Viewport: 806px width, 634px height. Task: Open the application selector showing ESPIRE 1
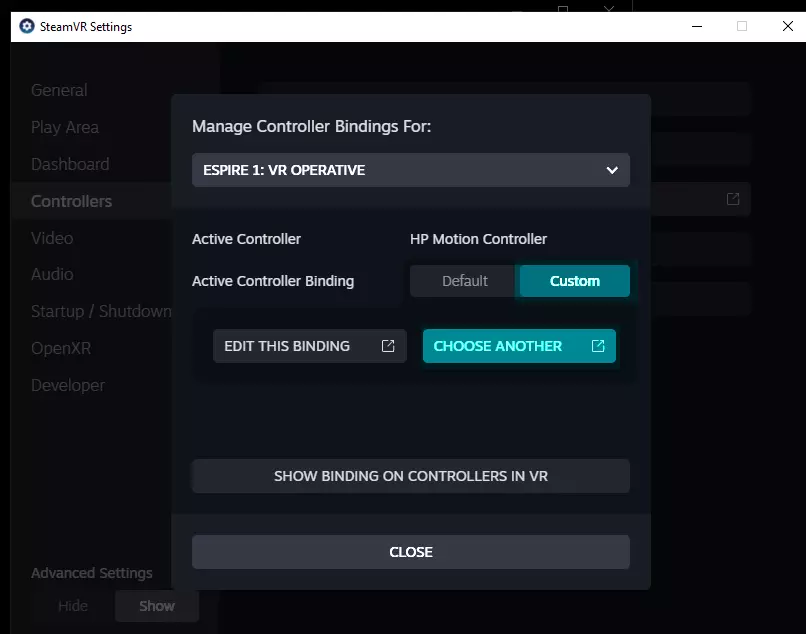tap(411, 170)
